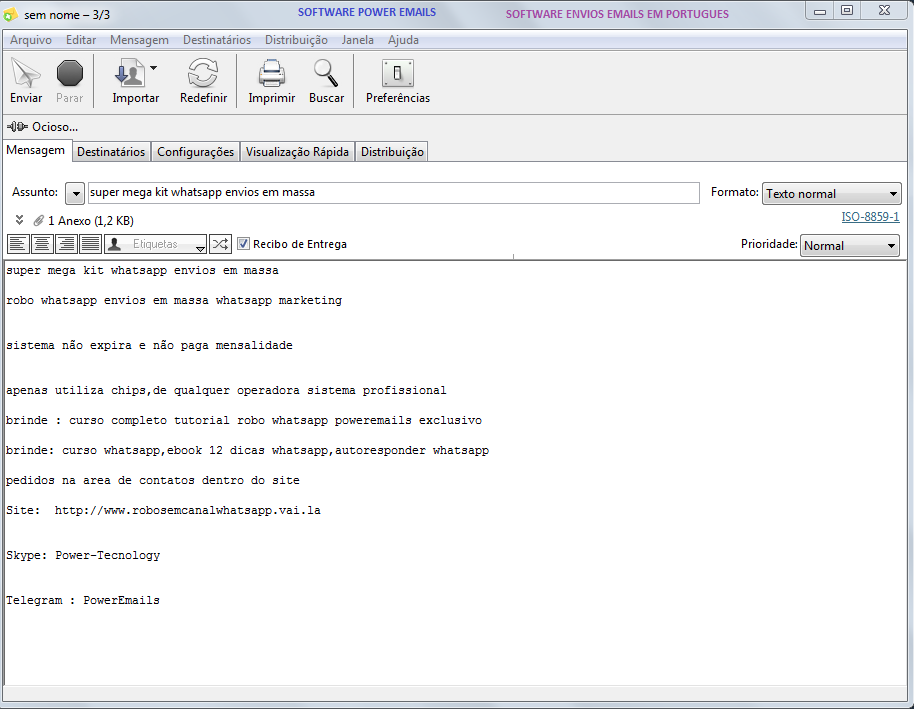Align text left
Image resolution: width=914 pixels, height=709 pixels.
pos(18,244)
